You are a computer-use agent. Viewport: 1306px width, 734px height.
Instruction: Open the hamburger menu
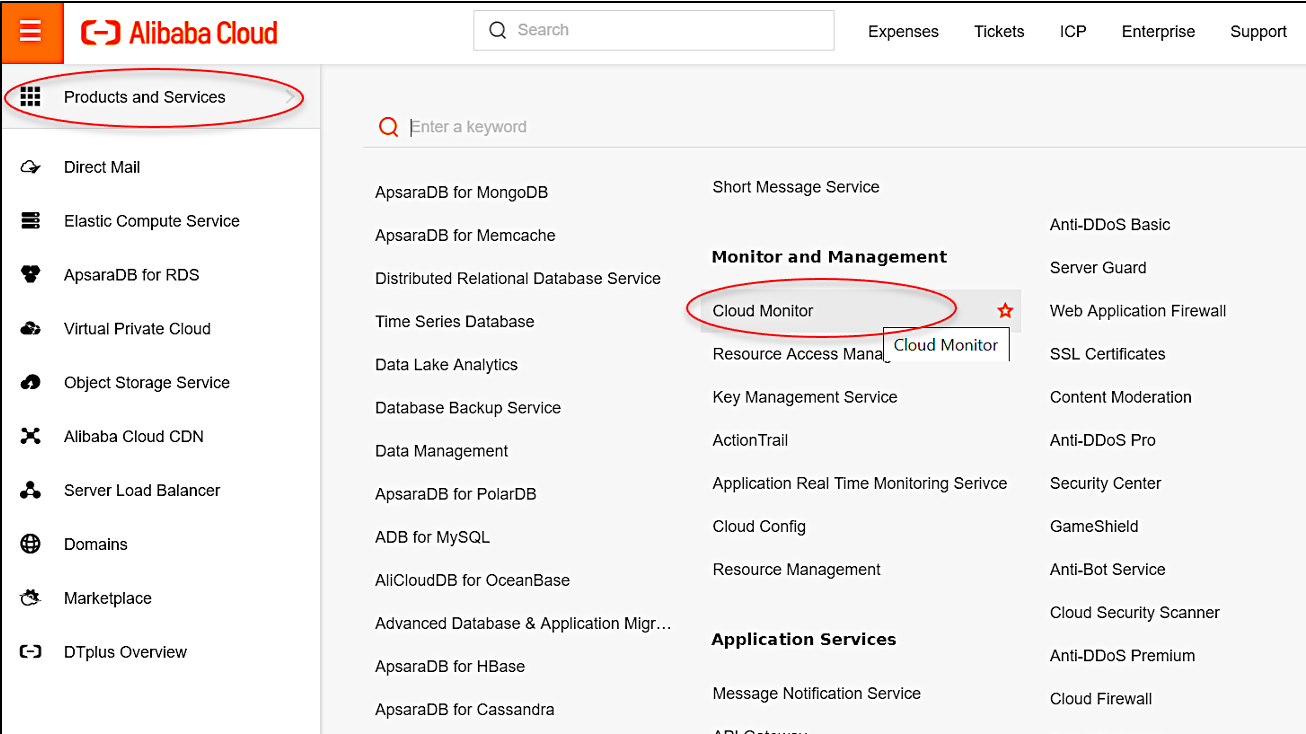tap(31, 31)
